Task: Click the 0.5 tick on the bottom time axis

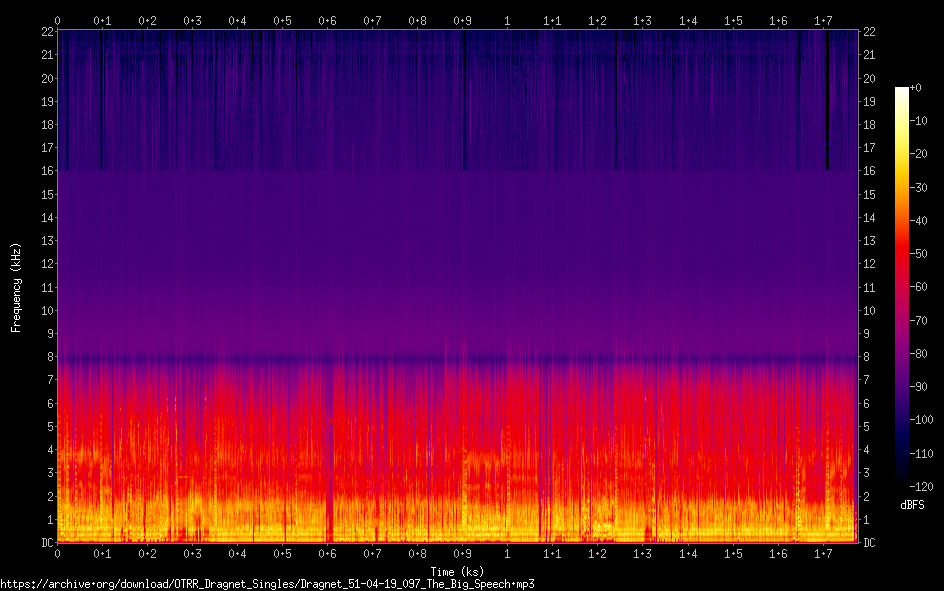Action: [282, 554]
